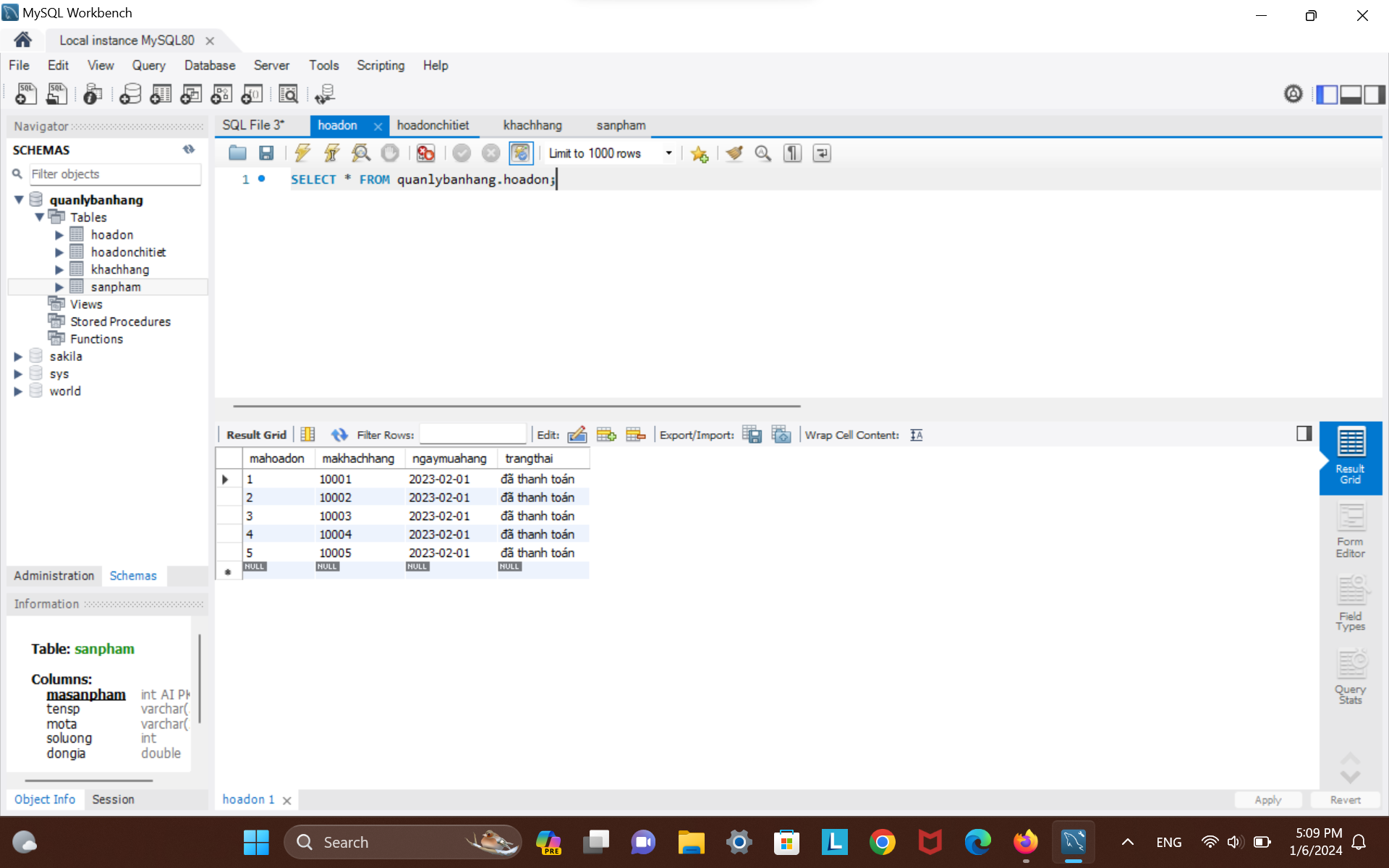
Task: Expand the hoadon table node
Action: tap(59, 235)
